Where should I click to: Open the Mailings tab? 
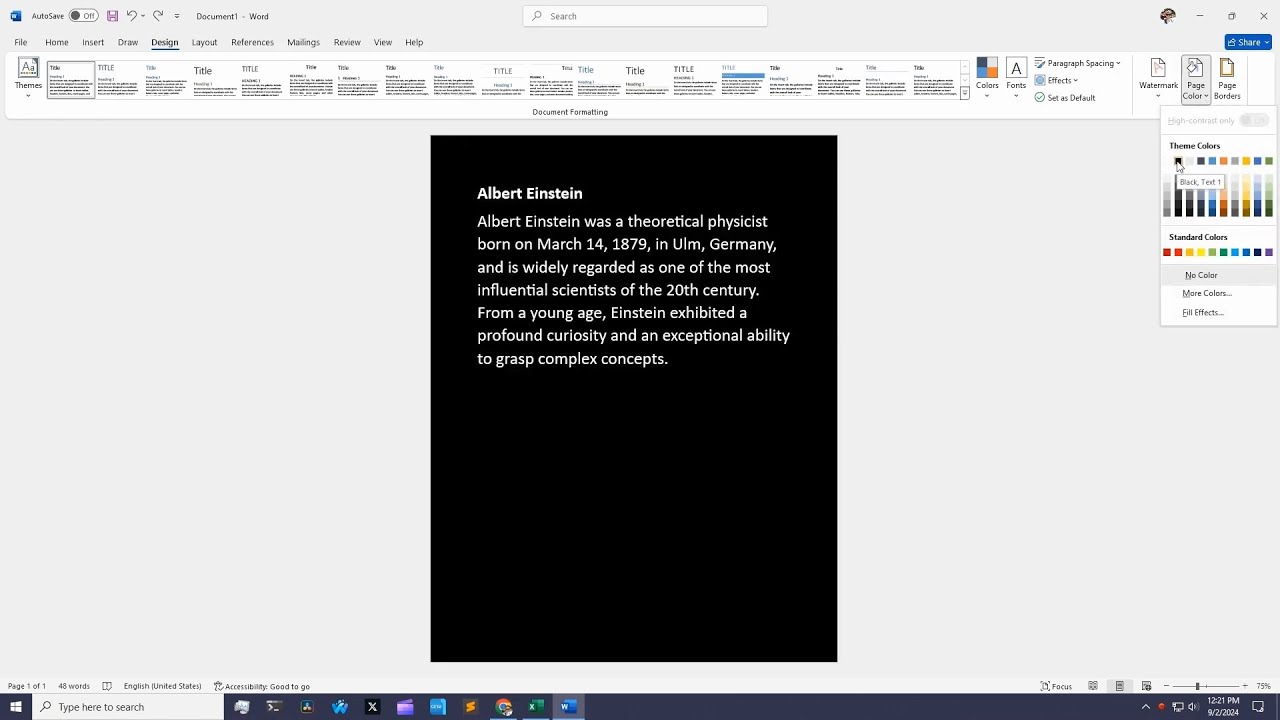coord(303,42)
